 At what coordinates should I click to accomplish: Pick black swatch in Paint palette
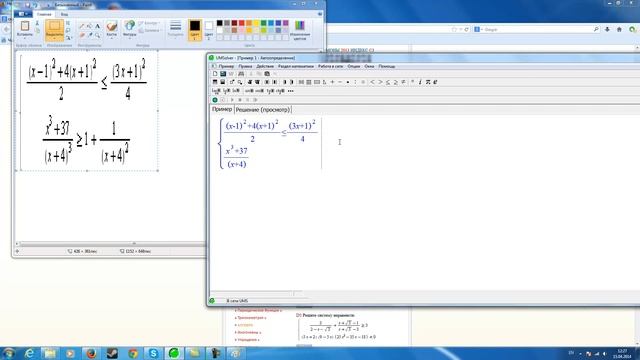[x=220, y=23]
